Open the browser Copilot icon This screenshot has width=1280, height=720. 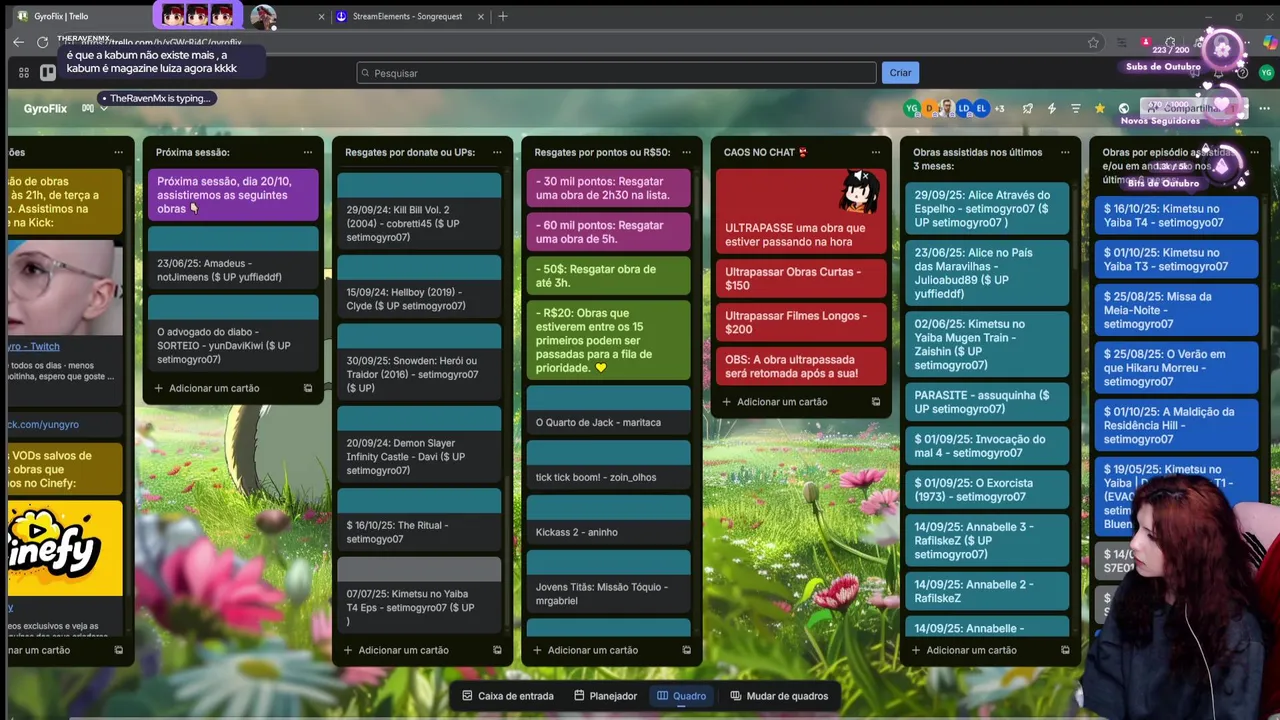[1270, 42]
